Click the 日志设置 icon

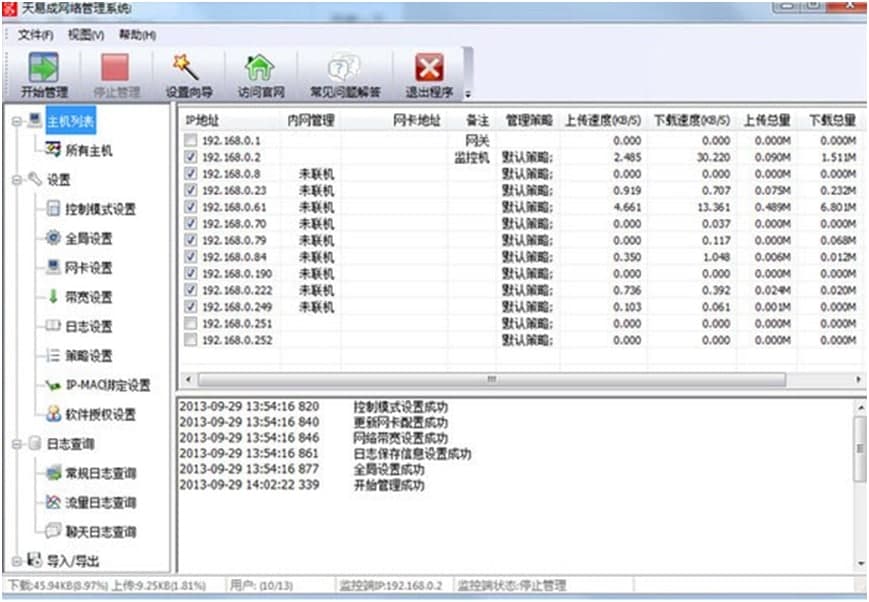coord(53,326)
